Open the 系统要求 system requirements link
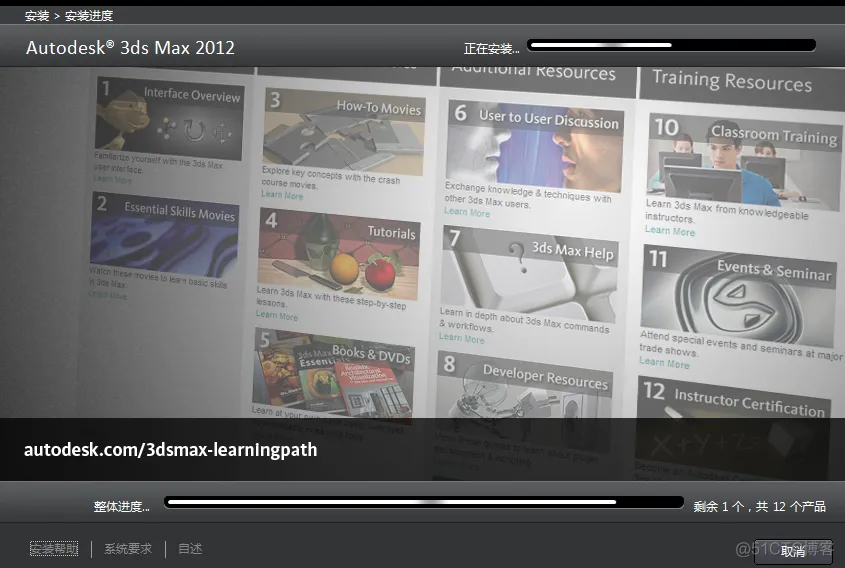 click(128, 549)
